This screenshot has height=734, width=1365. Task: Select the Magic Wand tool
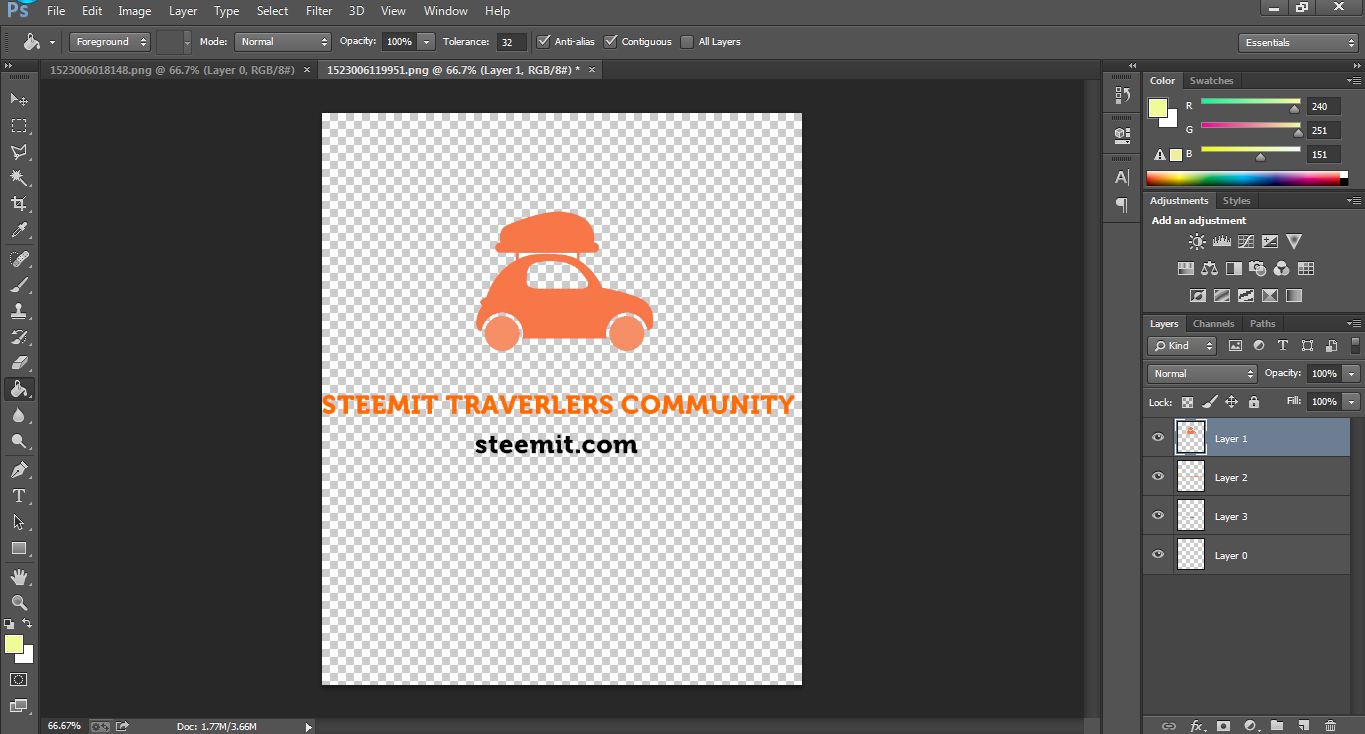click(x=19, y=178)
